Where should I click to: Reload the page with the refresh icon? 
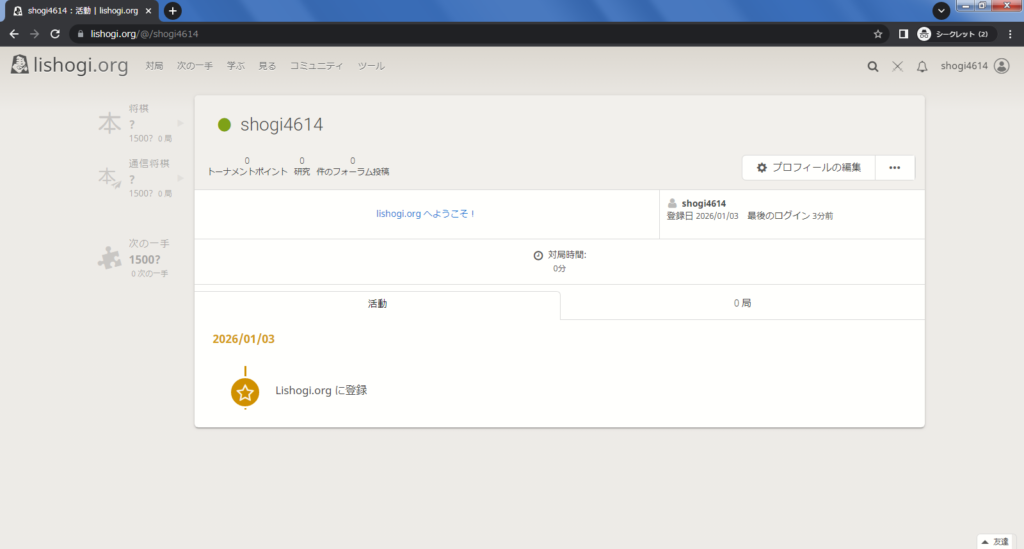[55, 34]
